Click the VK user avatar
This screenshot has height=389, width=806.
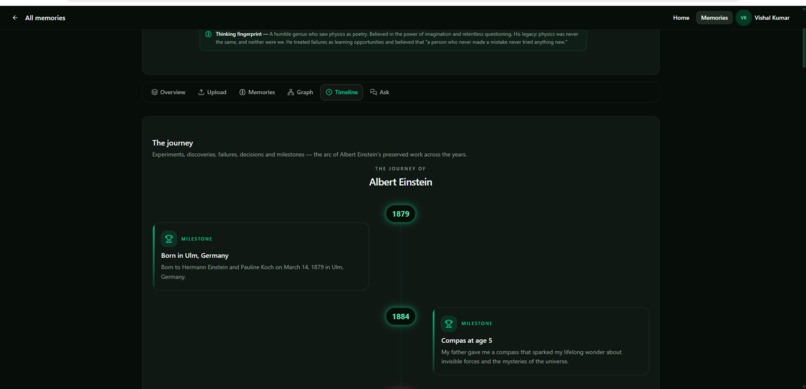[743, 18]
